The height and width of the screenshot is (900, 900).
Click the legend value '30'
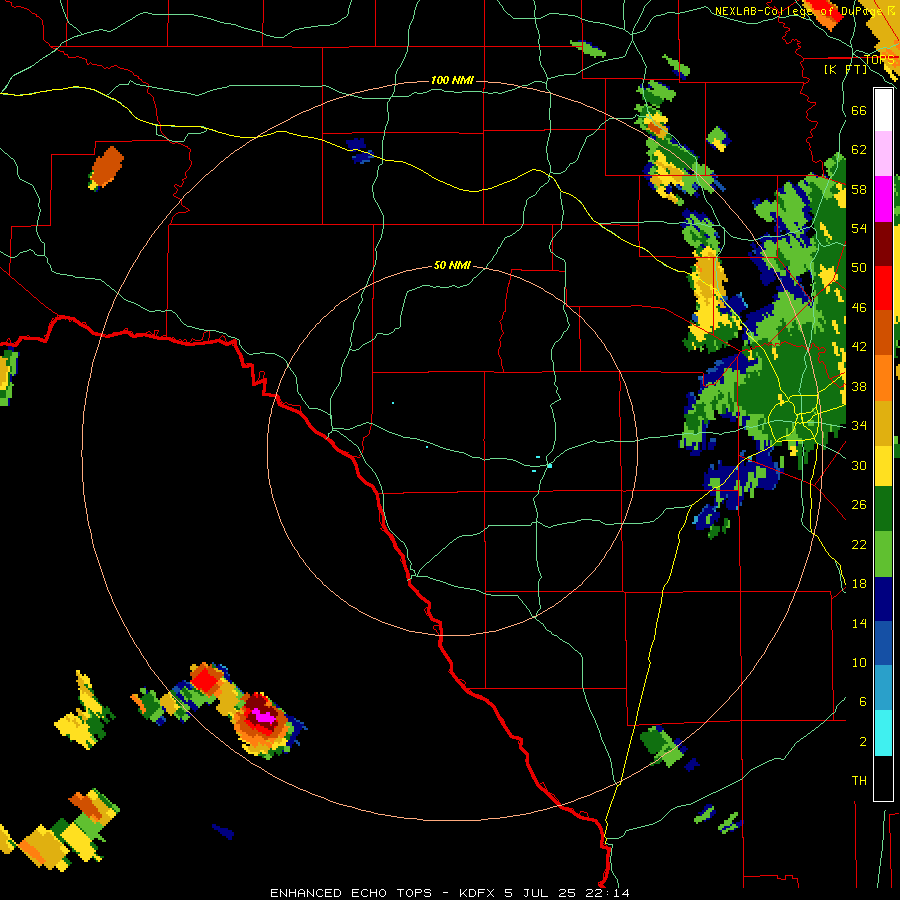point(859,465)
